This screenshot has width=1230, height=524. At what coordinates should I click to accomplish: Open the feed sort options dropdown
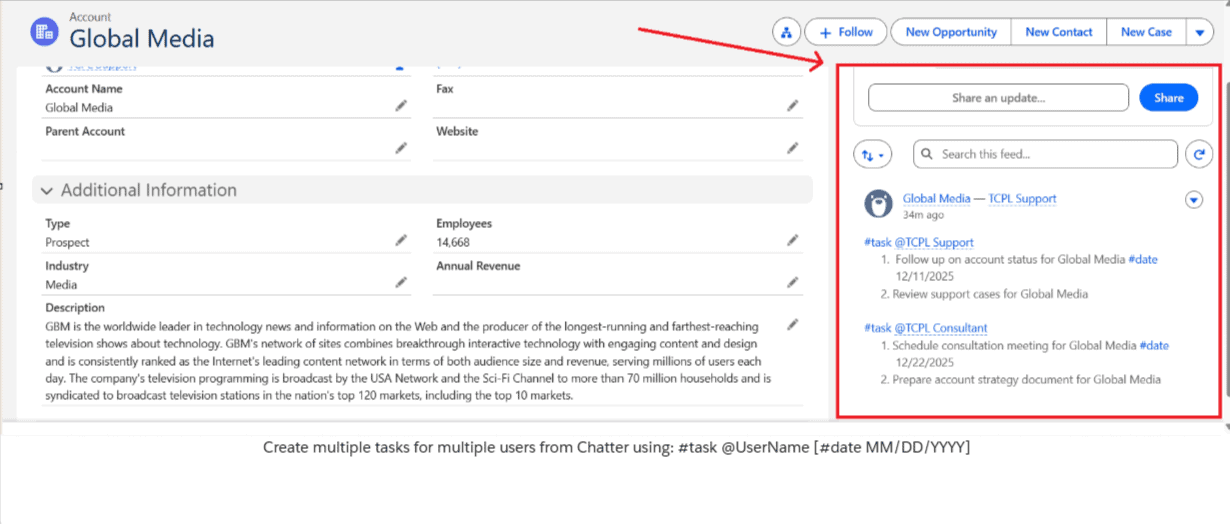tap(873, 155)
